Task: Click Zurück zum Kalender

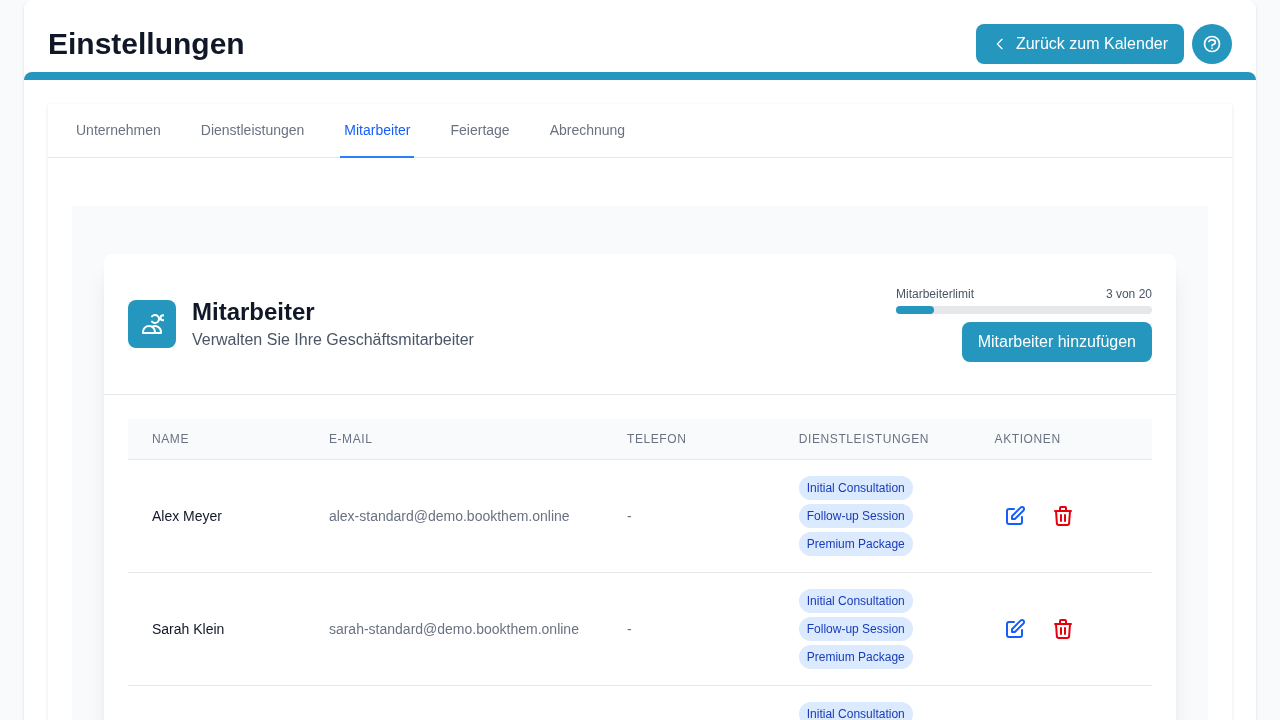Action: pyautogui.click(x=1080, y=44)
